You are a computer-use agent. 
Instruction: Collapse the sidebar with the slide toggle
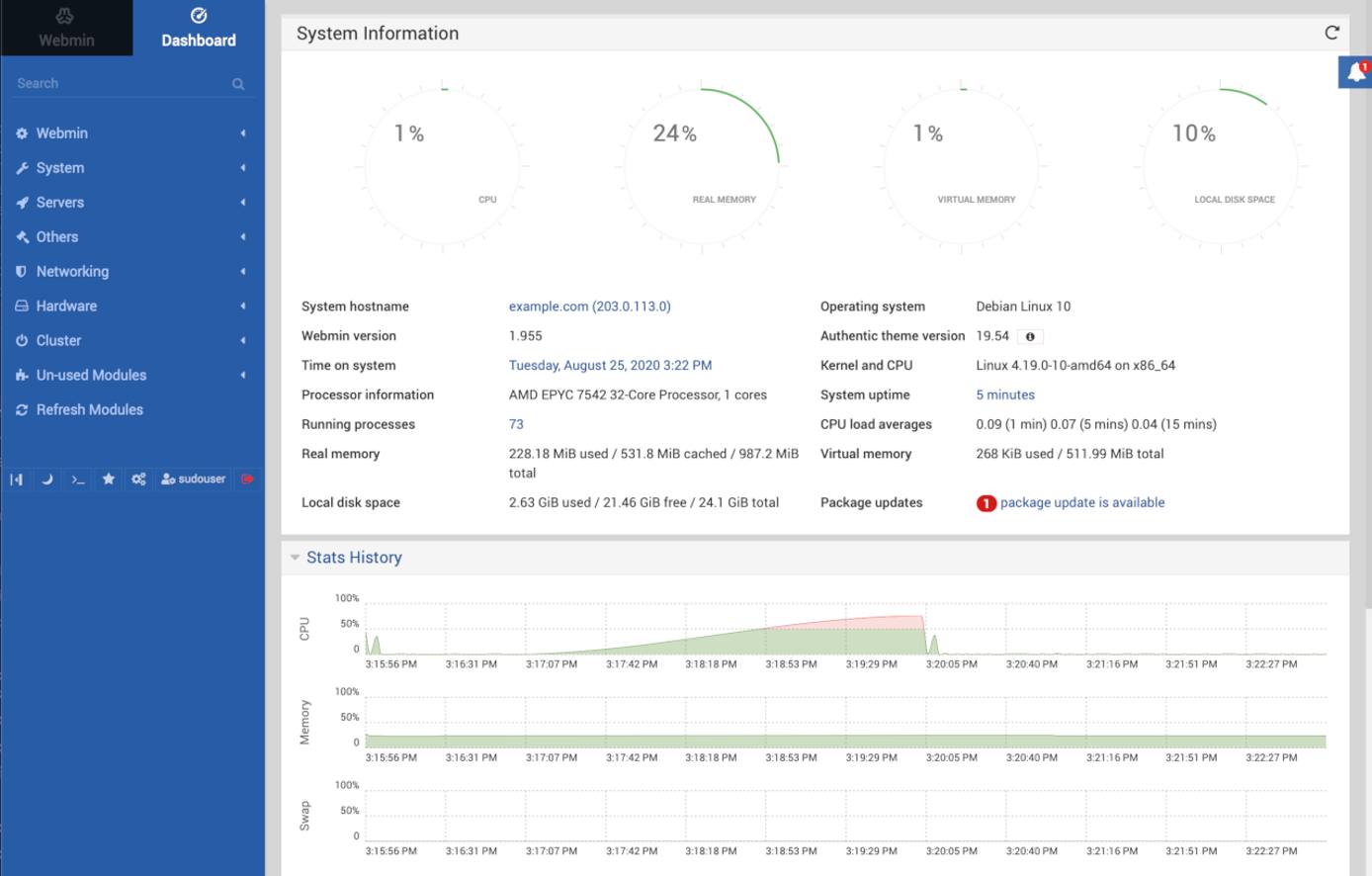(17, 479)
